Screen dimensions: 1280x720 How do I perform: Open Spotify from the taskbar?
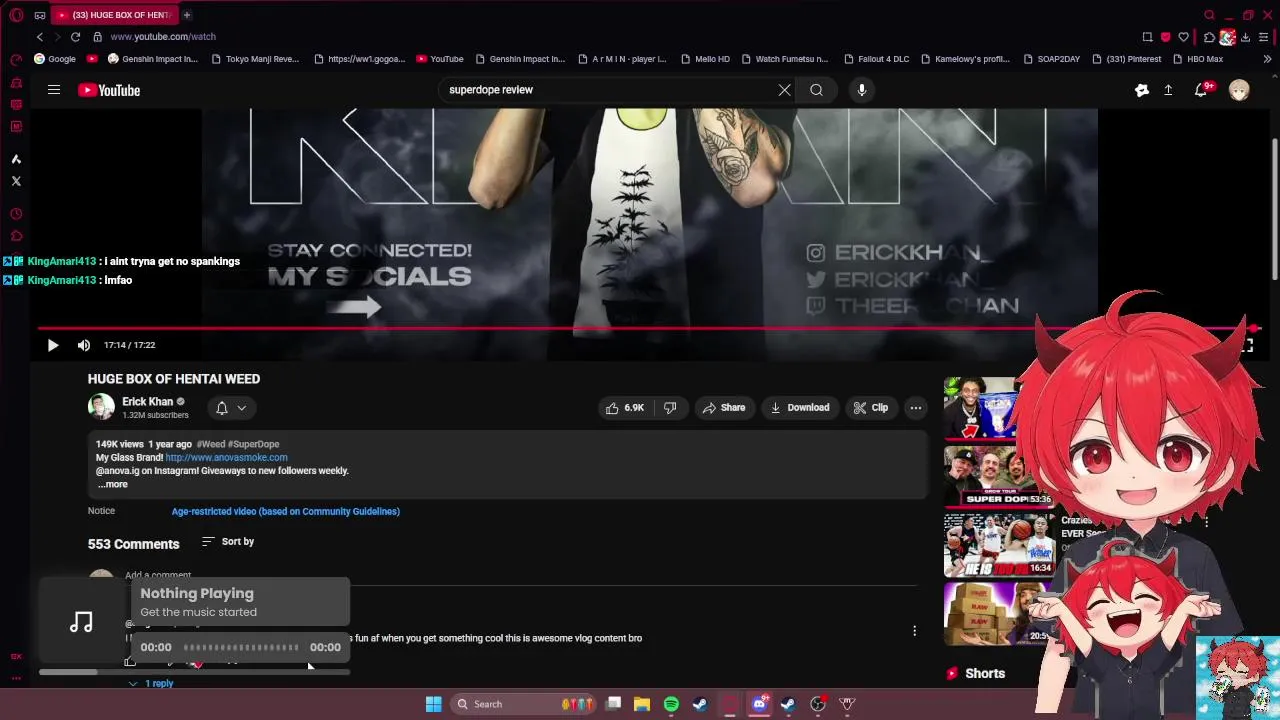[x=671, y=704]
